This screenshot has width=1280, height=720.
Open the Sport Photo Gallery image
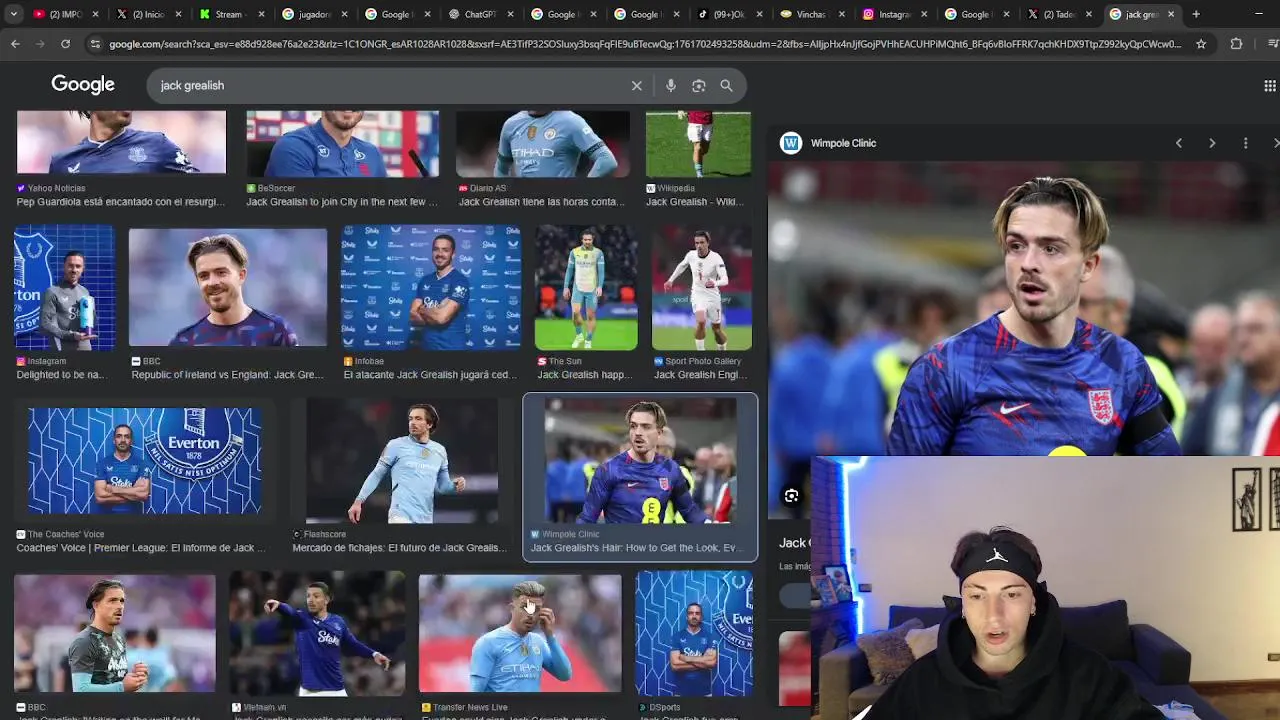(702, 288)
